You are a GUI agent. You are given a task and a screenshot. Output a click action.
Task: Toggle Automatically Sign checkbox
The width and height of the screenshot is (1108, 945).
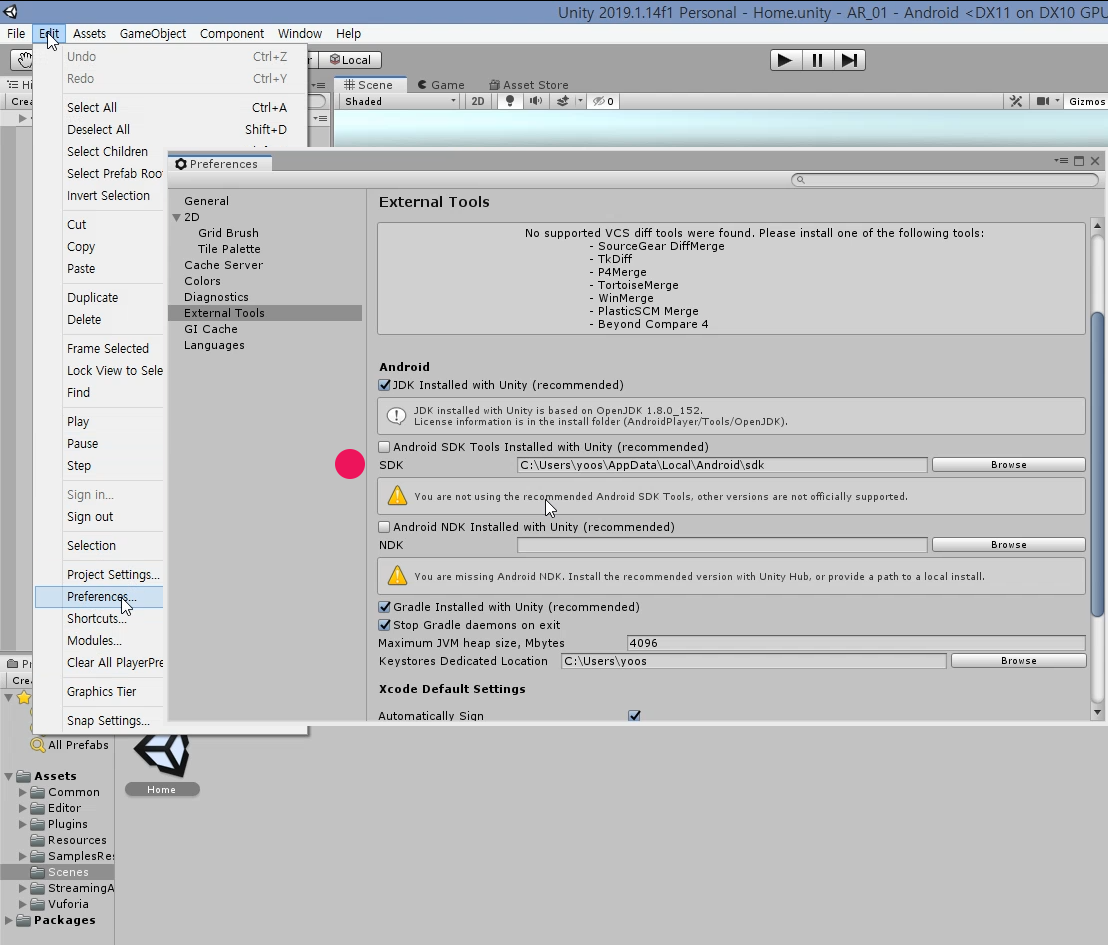pyautogui.click(x=635, y=715)
